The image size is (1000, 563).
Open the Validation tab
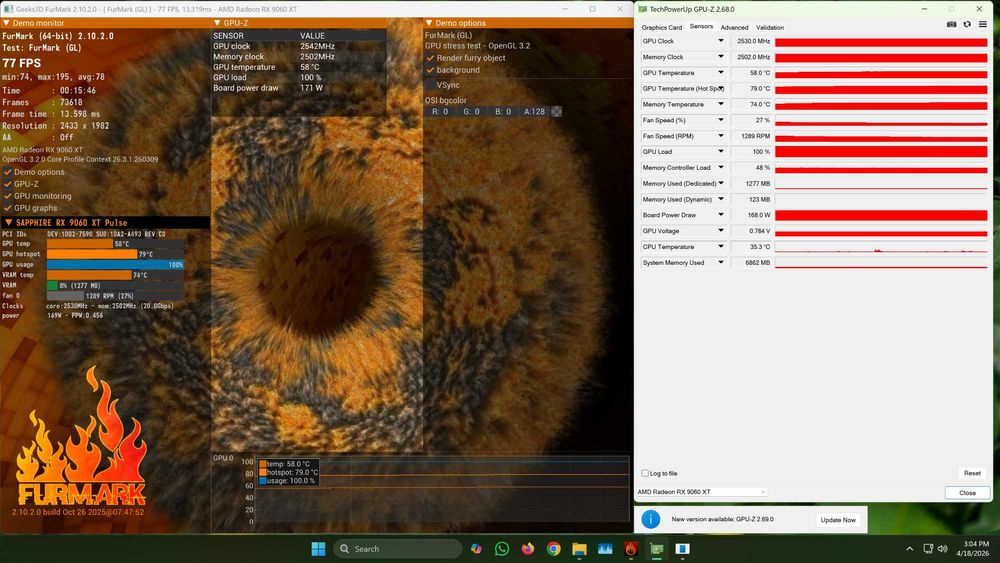tap(770, 27)
